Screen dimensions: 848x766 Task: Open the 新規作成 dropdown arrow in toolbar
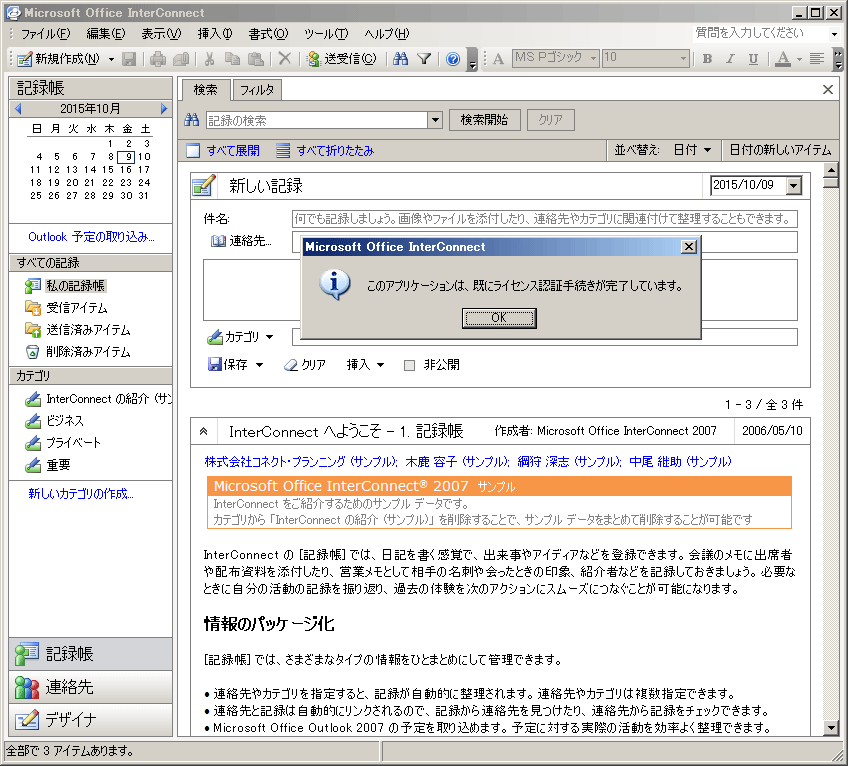[x=111, y=58]
